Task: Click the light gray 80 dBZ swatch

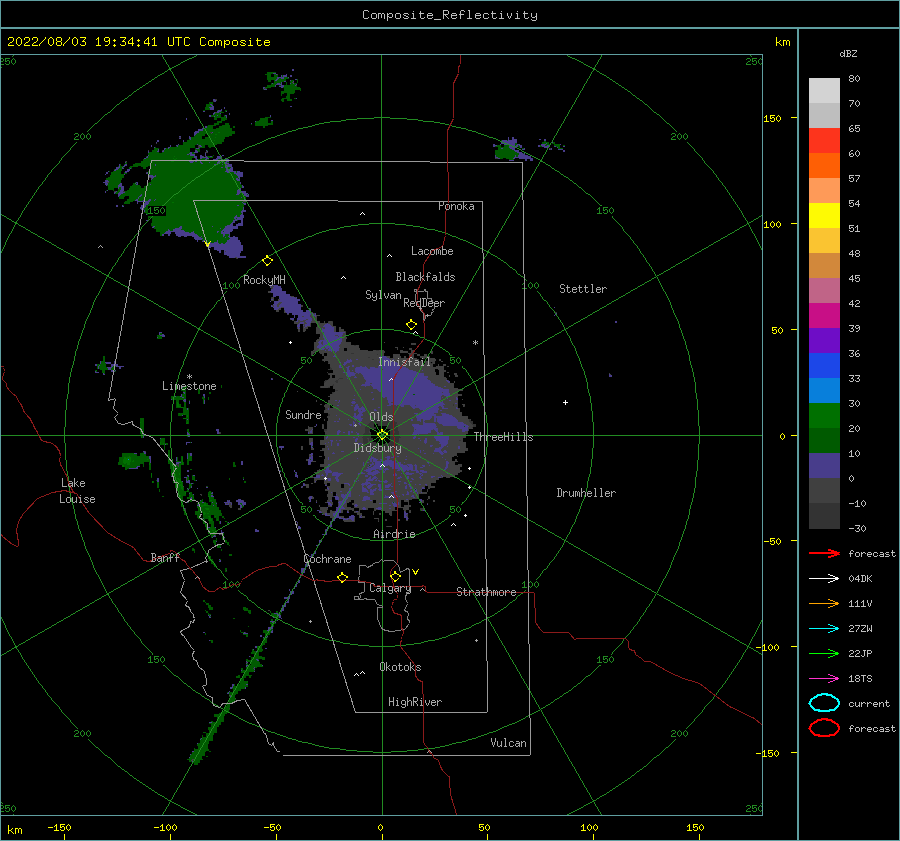Action: (x=824, y=90)
